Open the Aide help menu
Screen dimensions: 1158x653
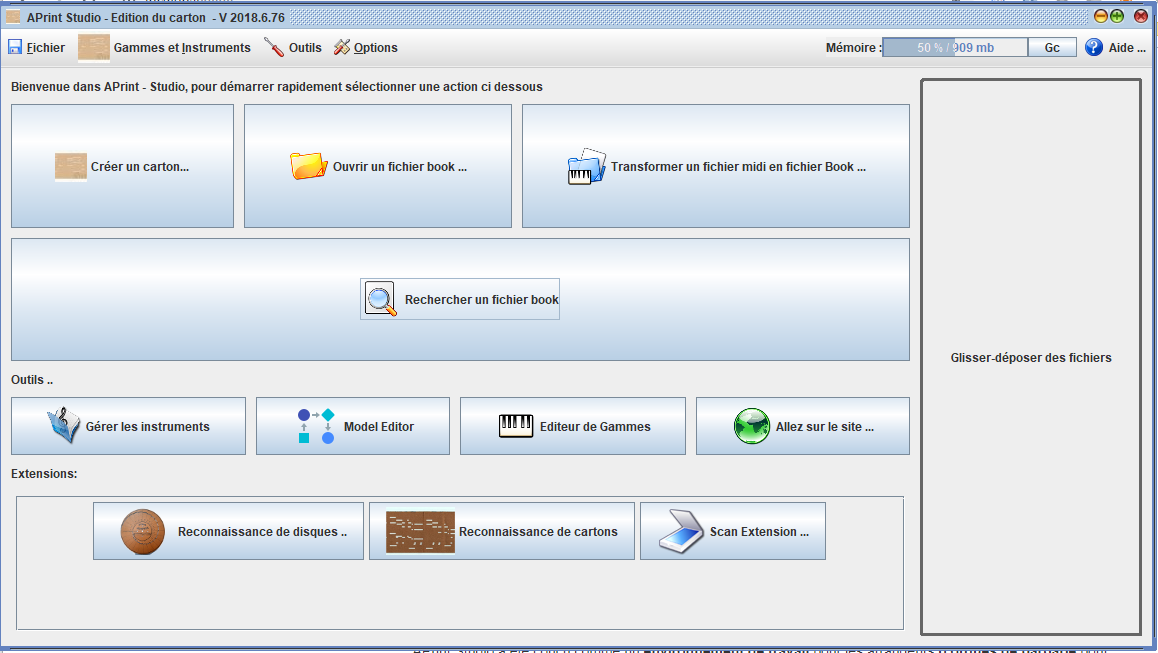point(1115,48)
